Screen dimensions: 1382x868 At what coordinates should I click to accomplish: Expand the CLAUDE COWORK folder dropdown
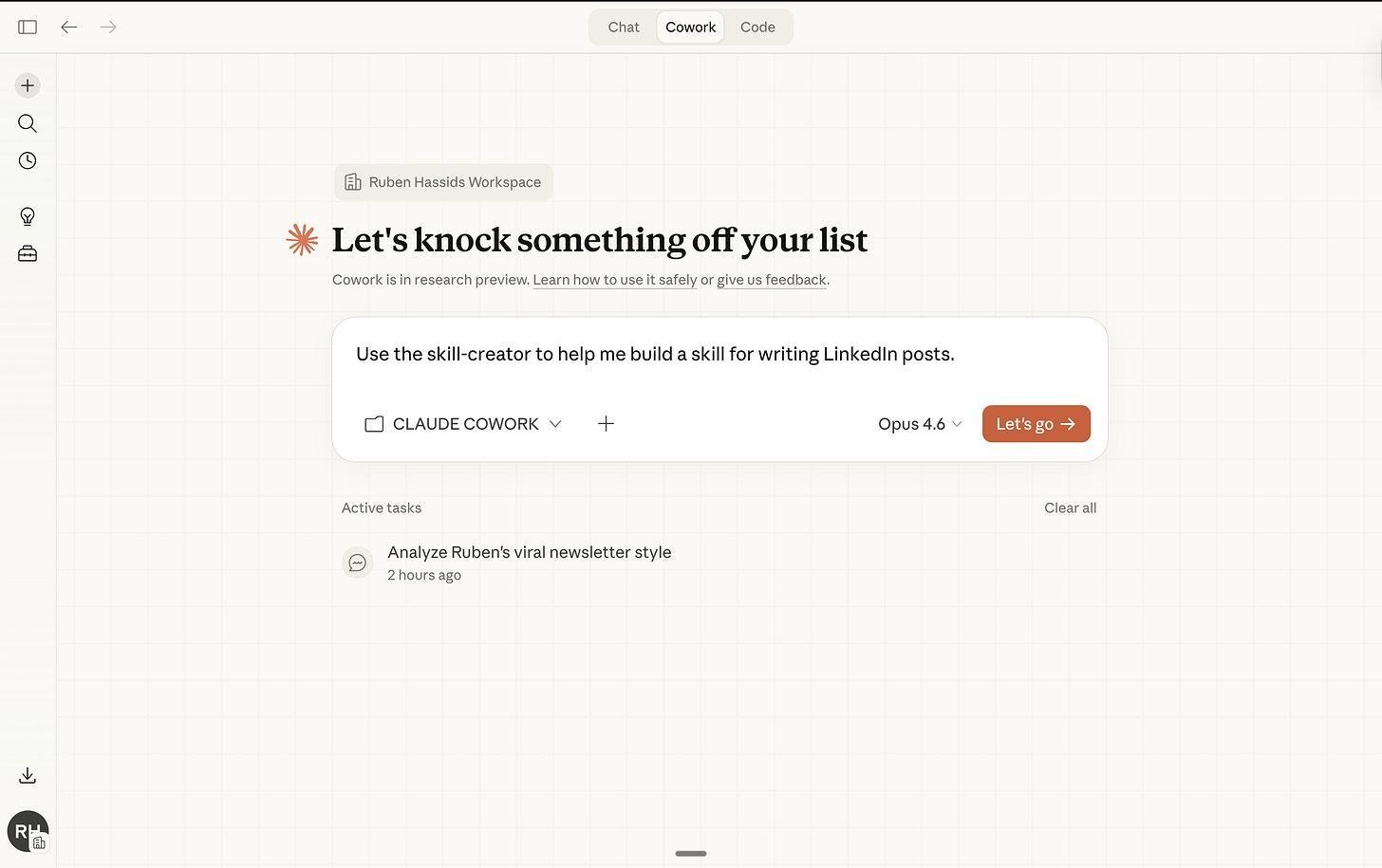pyautogui.click(x=463, y=424)
